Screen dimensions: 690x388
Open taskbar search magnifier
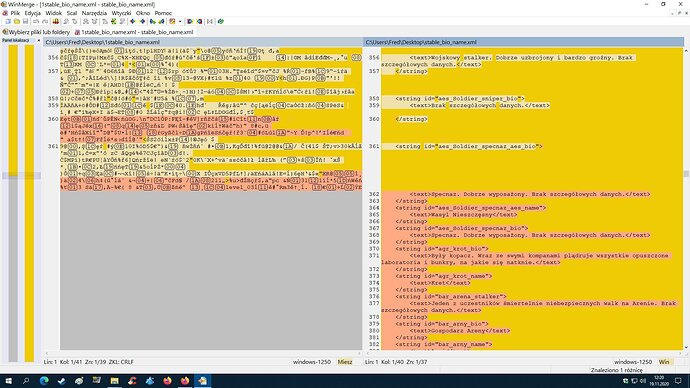(x=26, y=381)
